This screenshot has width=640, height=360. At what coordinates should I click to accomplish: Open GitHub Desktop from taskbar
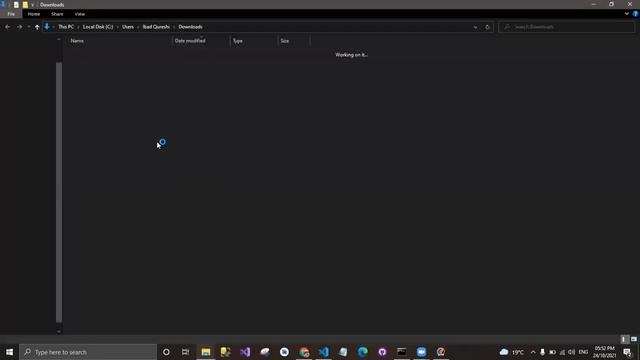[x=382, y=352]
